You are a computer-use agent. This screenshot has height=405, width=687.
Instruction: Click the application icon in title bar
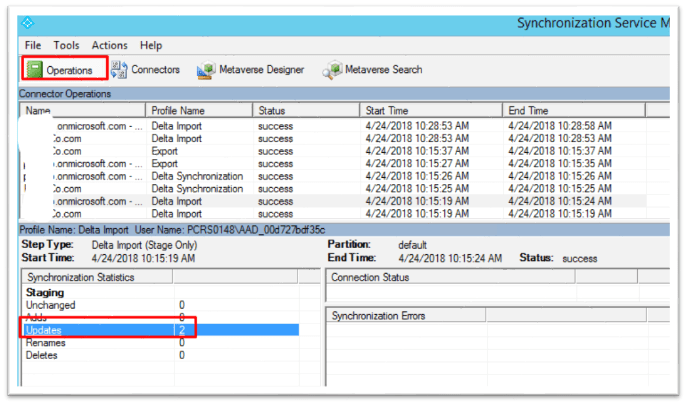point(28,22)
